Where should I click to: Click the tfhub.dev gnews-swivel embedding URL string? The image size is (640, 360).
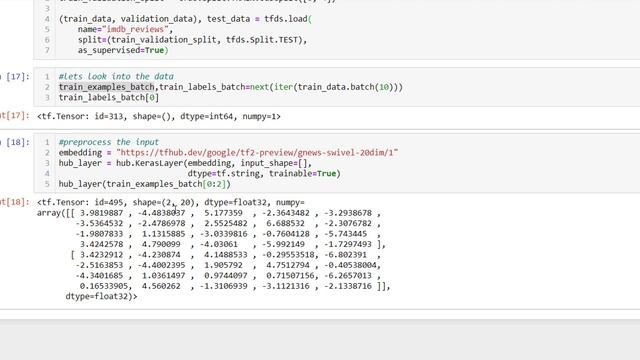click(257, 153)
